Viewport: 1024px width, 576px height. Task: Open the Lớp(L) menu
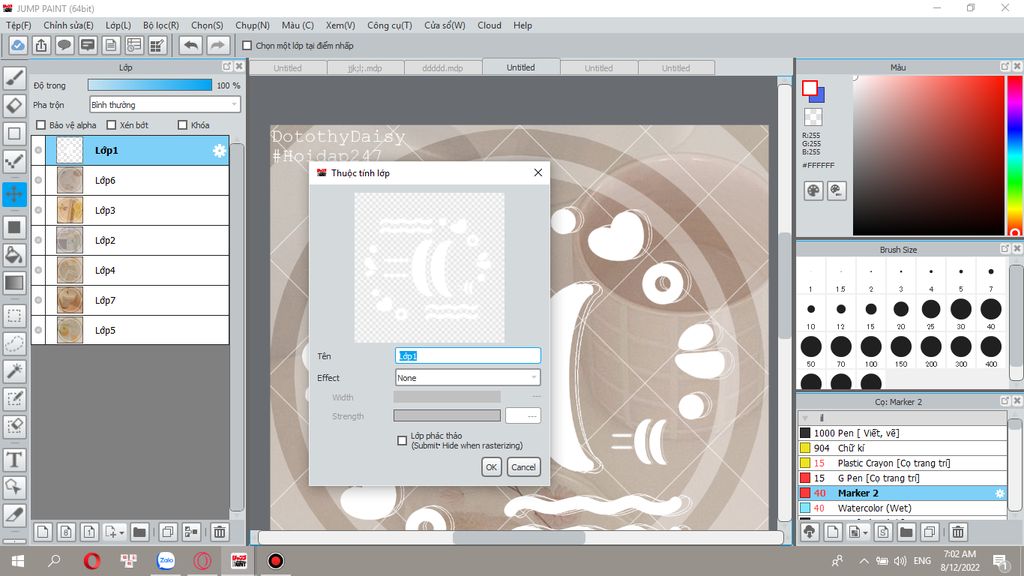(118, 25)
